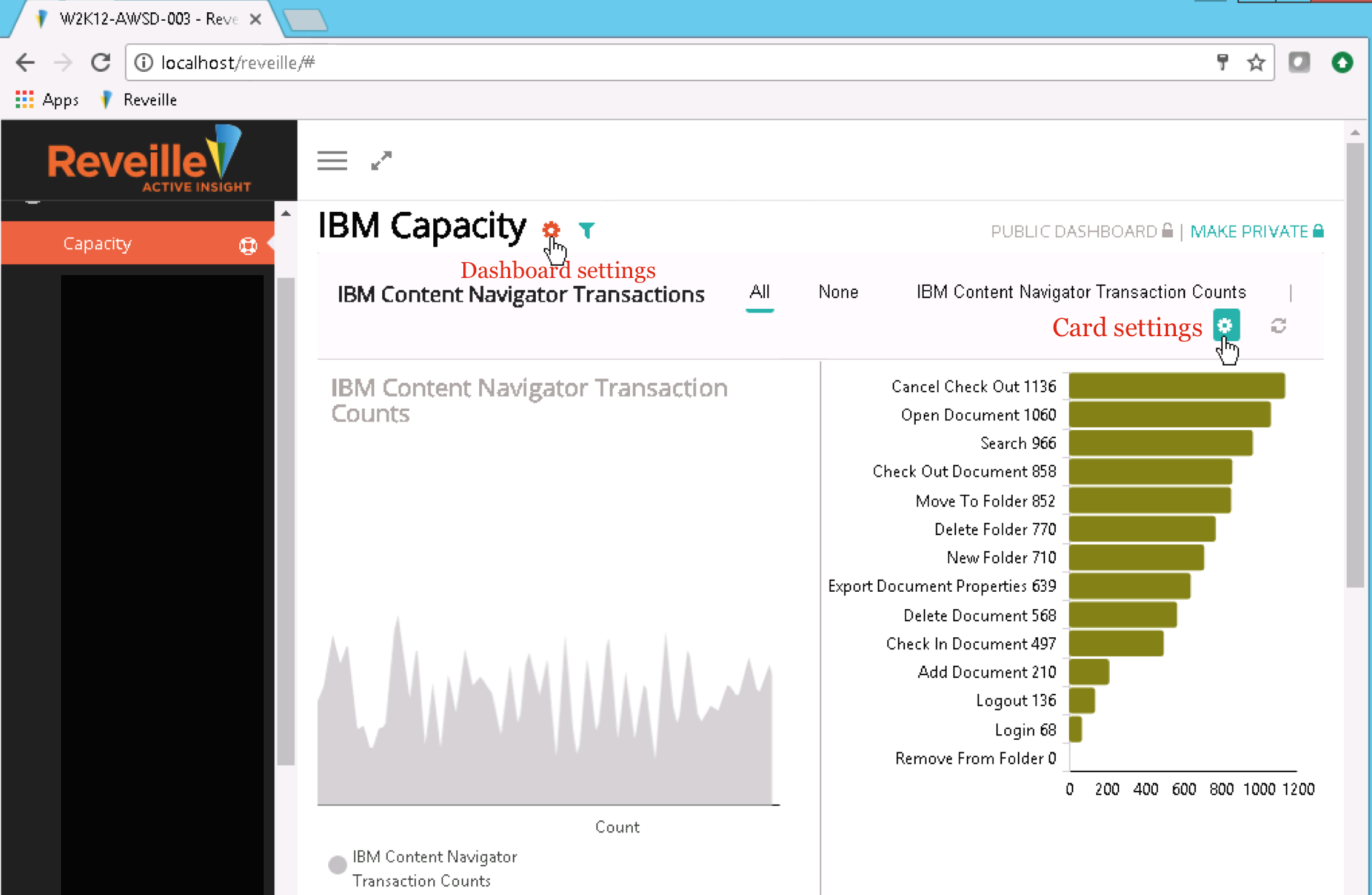Click MAKE PRIVATE link
Image resolution: width=1372 pixels, height=895 pixels.
coord(1257,231)
